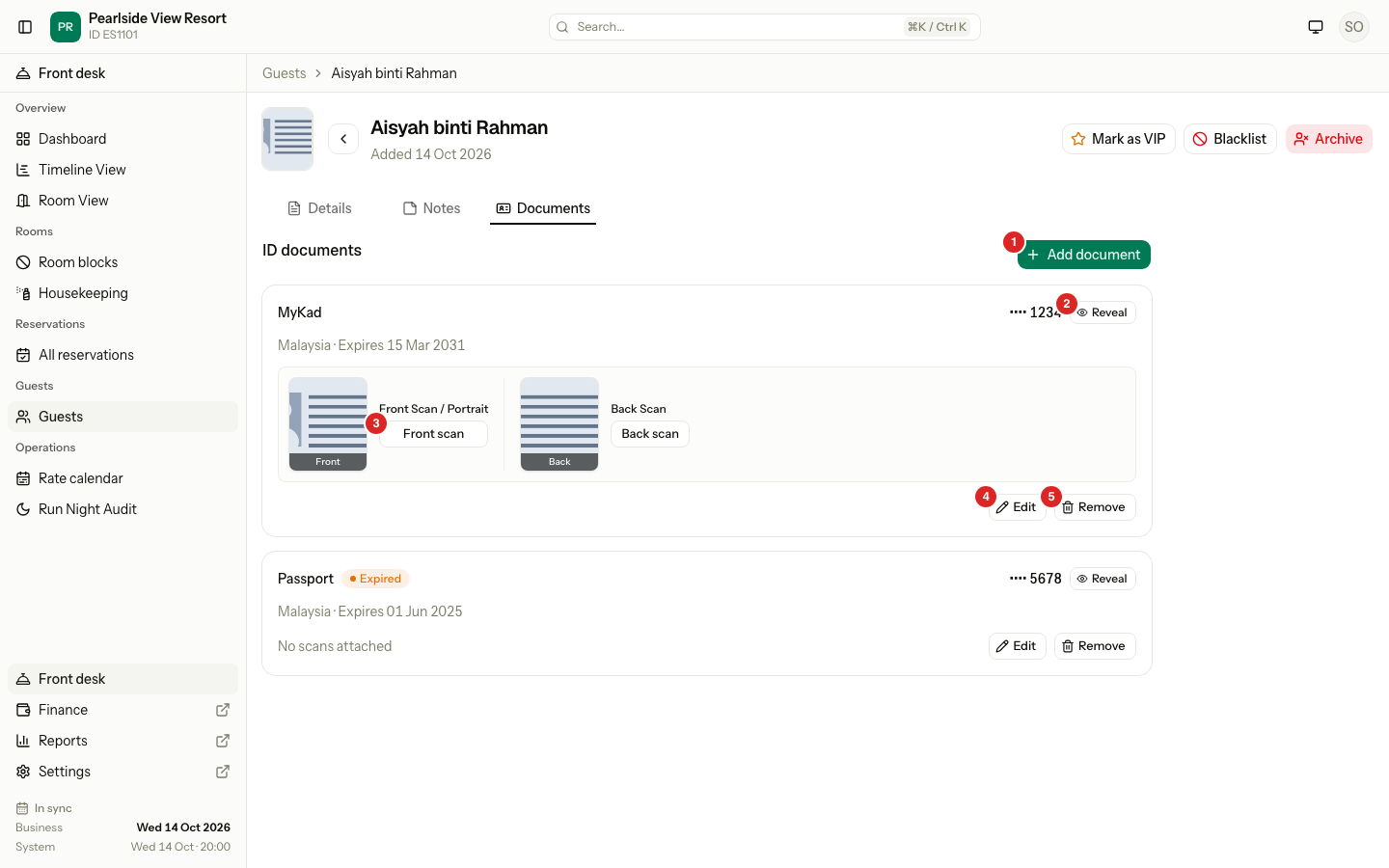Go back using the chevron button
1389x868 pixels.
(343, 139)
